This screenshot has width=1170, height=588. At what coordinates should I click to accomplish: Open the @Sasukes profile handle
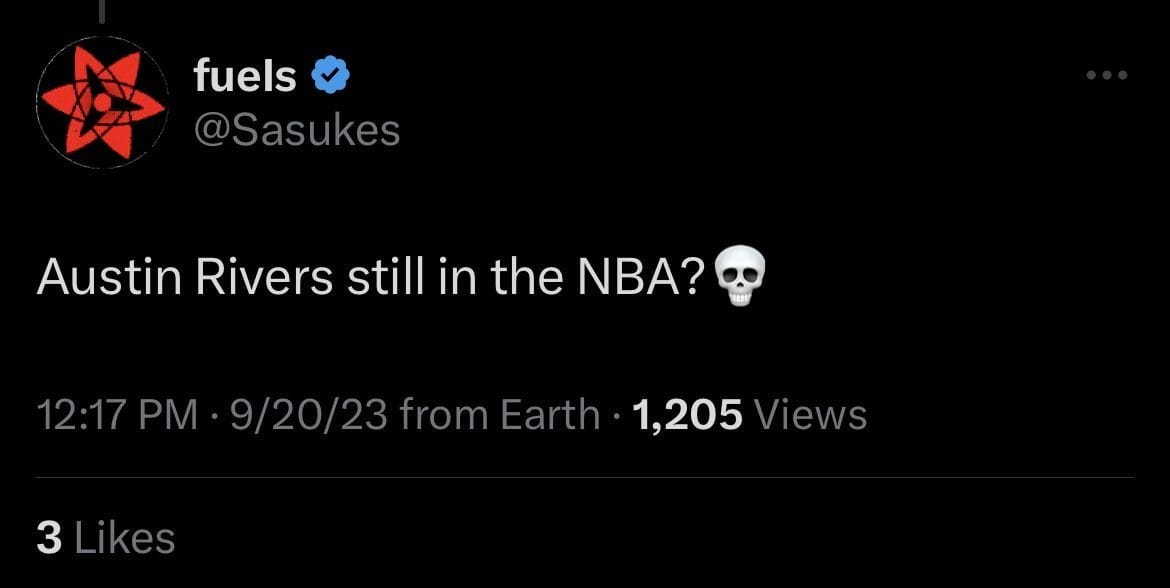297,129
